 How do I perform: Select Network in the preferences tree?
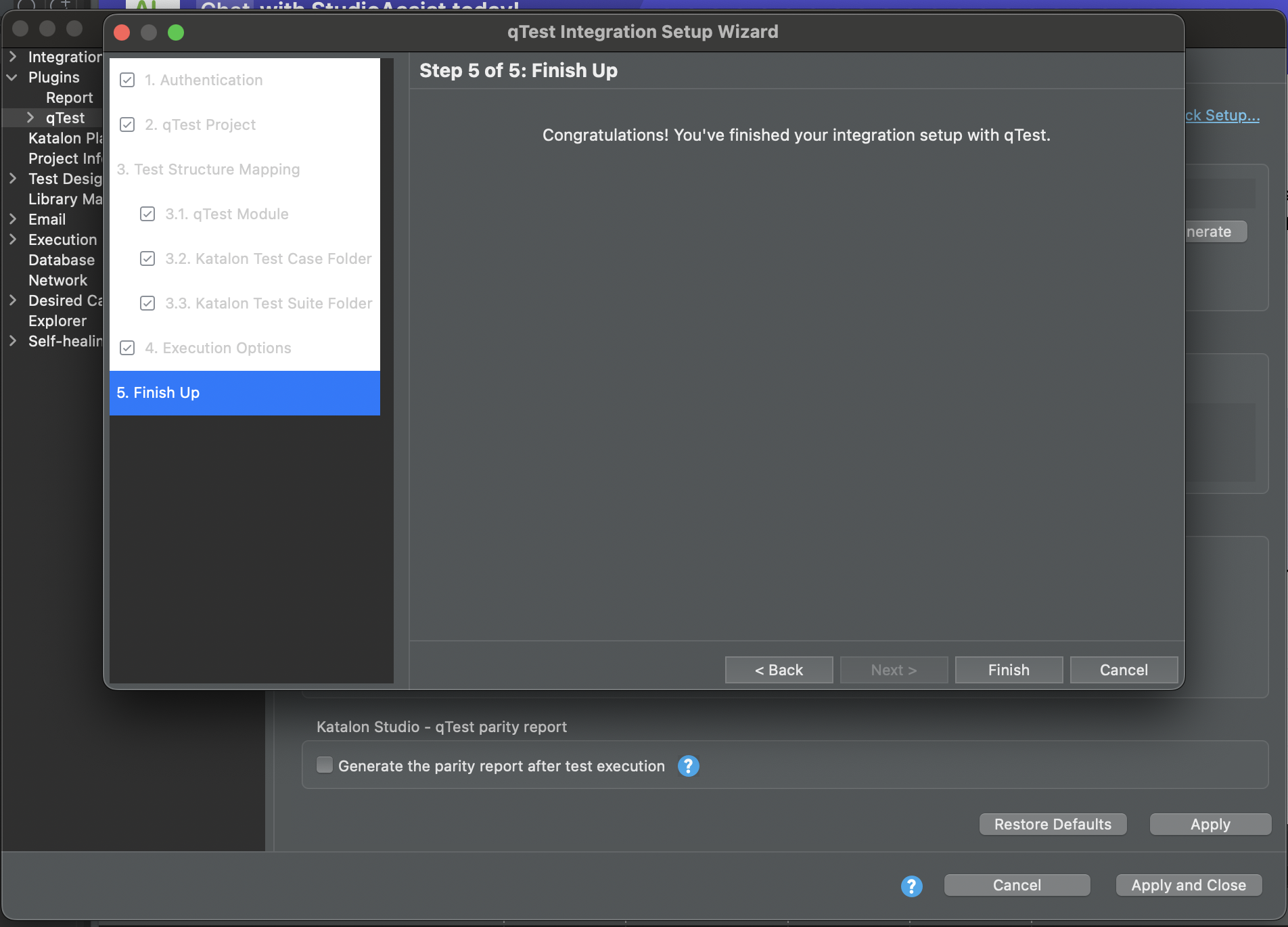pyautogui.click(x=57, y=280)
